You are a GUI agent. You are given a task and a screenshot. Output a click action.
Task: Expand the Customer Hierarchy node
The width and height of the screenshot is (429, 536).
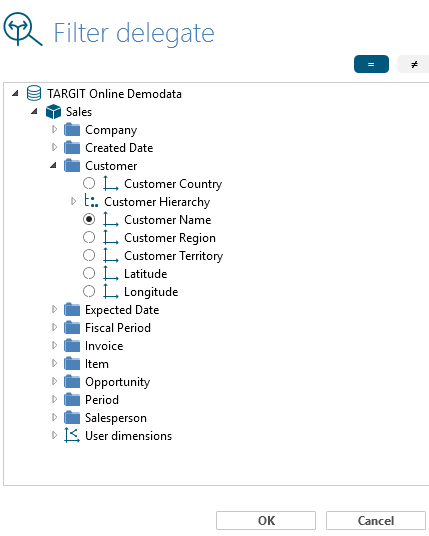pyautogui.click(x=73, y=201)
